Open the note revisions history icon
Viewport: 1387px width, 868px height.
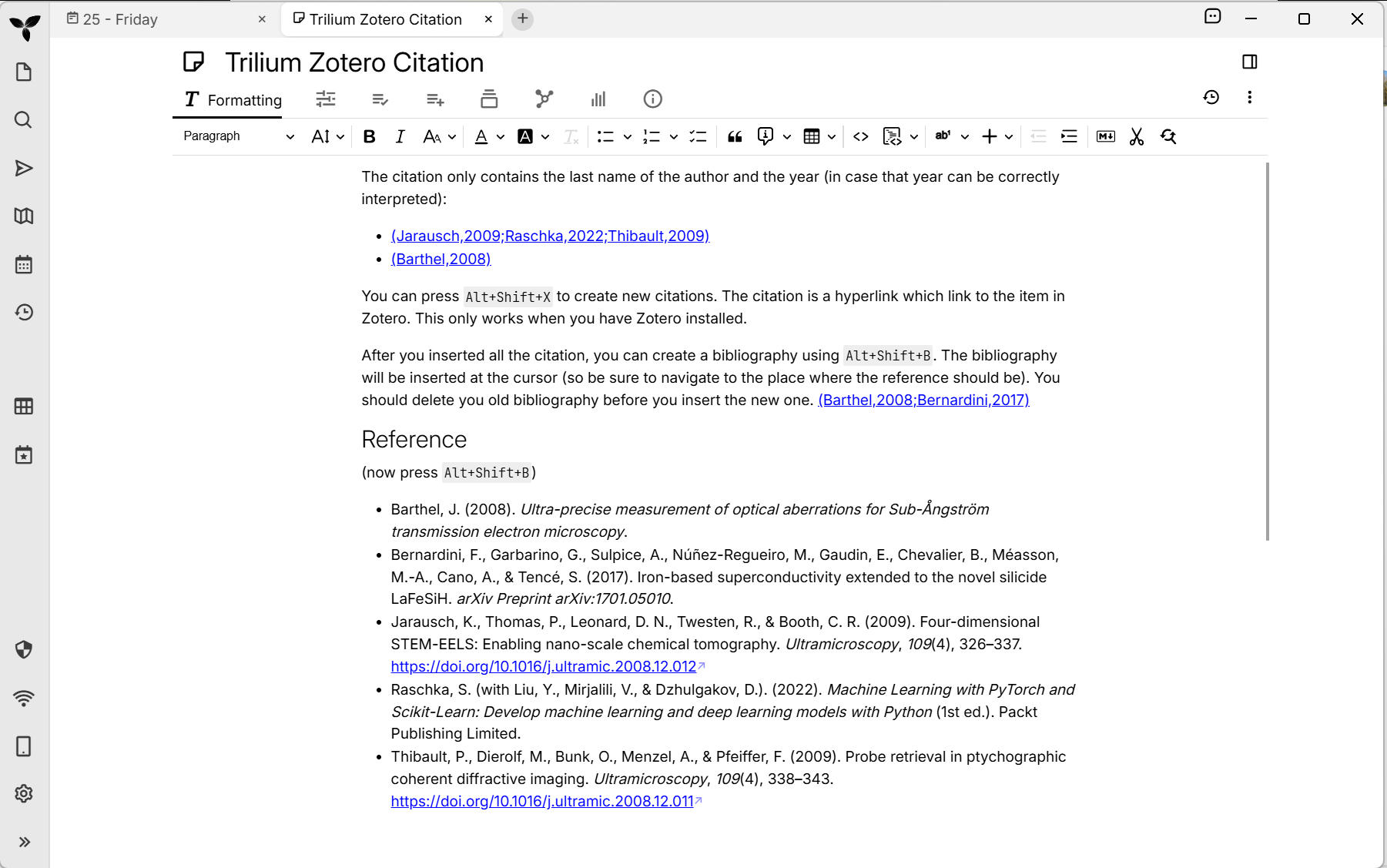point(1211,97)
